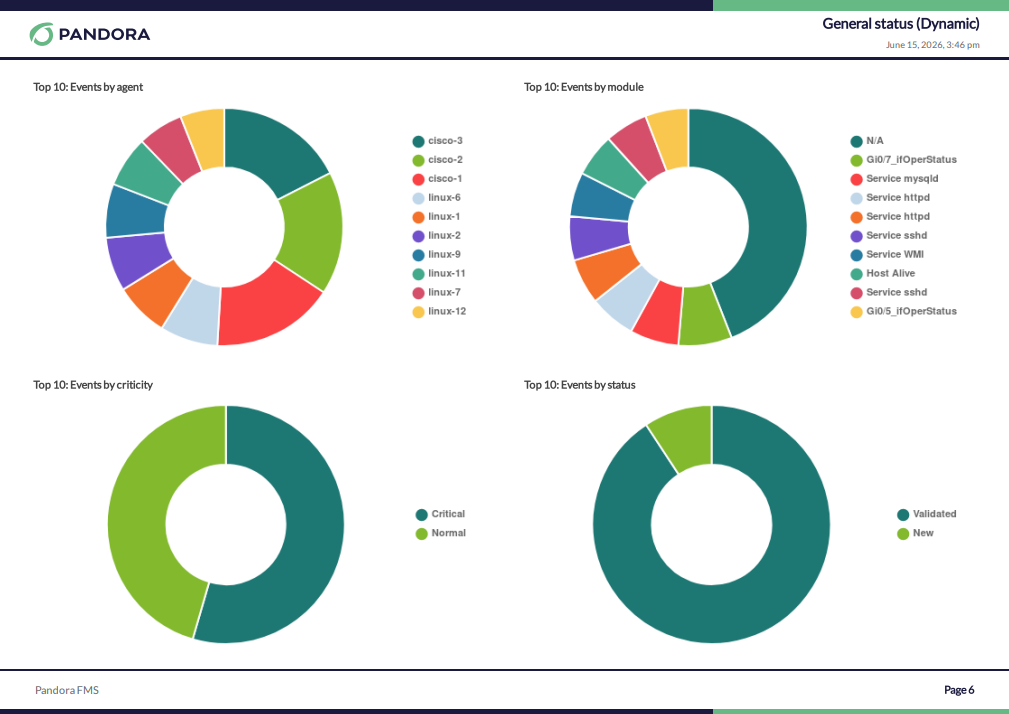The image size is (1009, 714).
Task: Select the Normal legend label
Action: tap(449, 533)
